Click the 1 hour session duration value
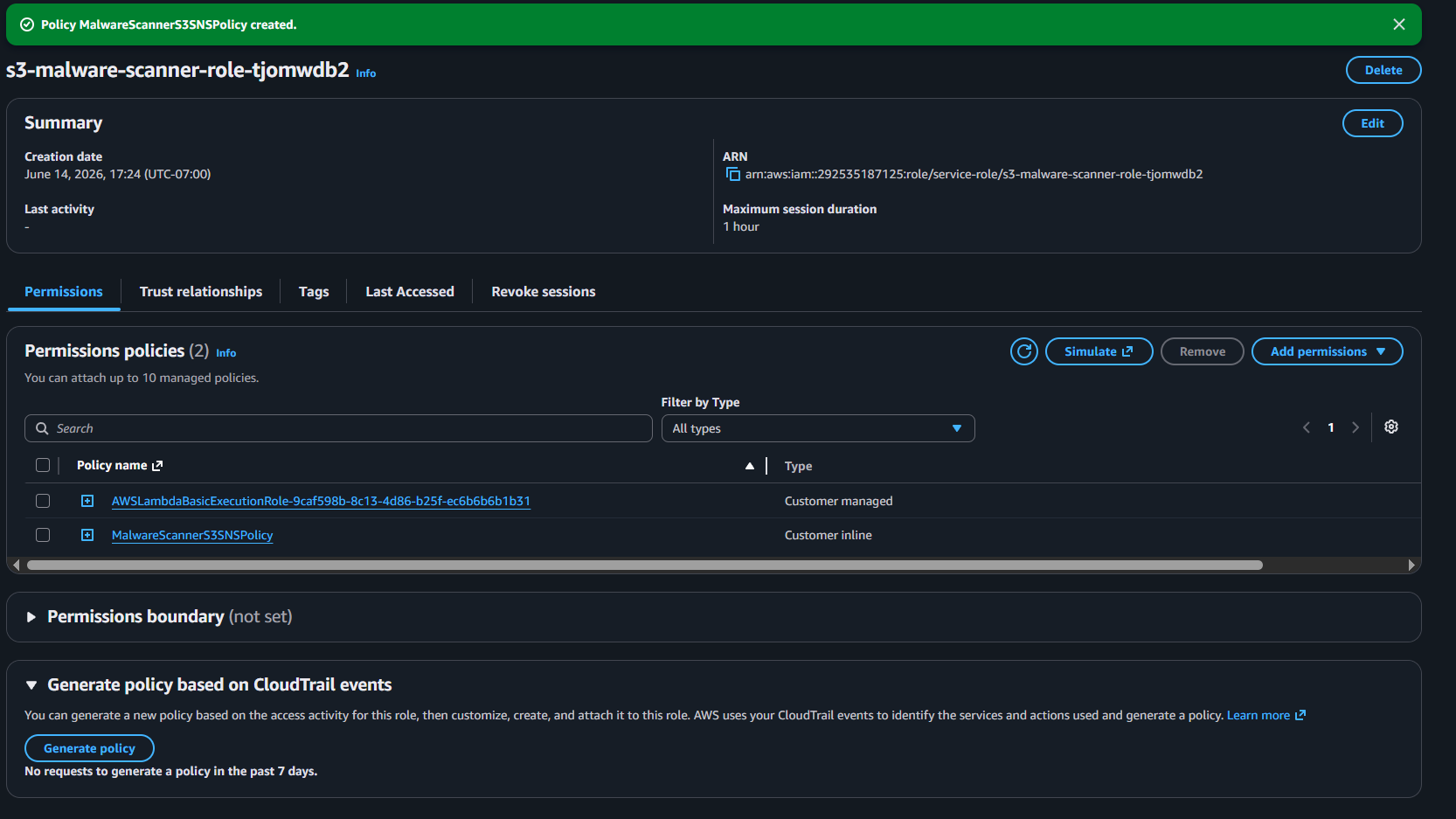Viewport: 1456px width, 819px height. tap(740, 226)
